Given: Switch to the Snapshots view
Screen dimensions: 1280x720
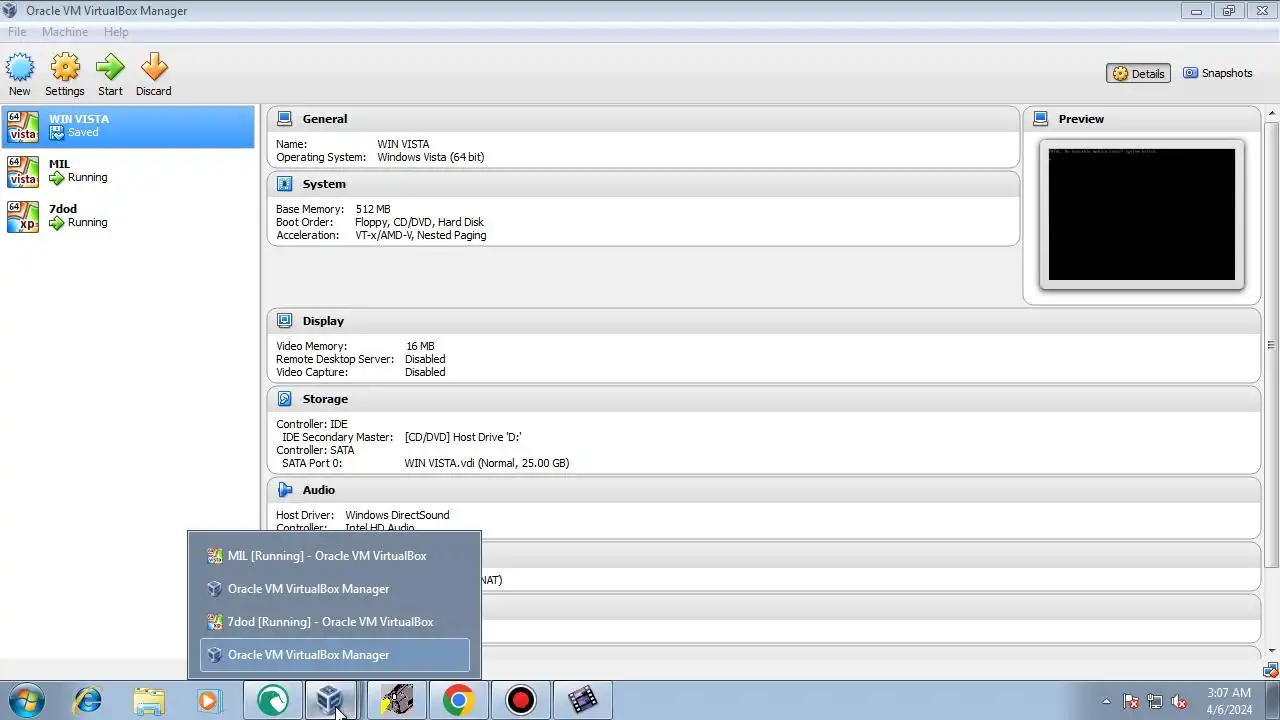Looking at the screenshot, I should [1218, 73].
